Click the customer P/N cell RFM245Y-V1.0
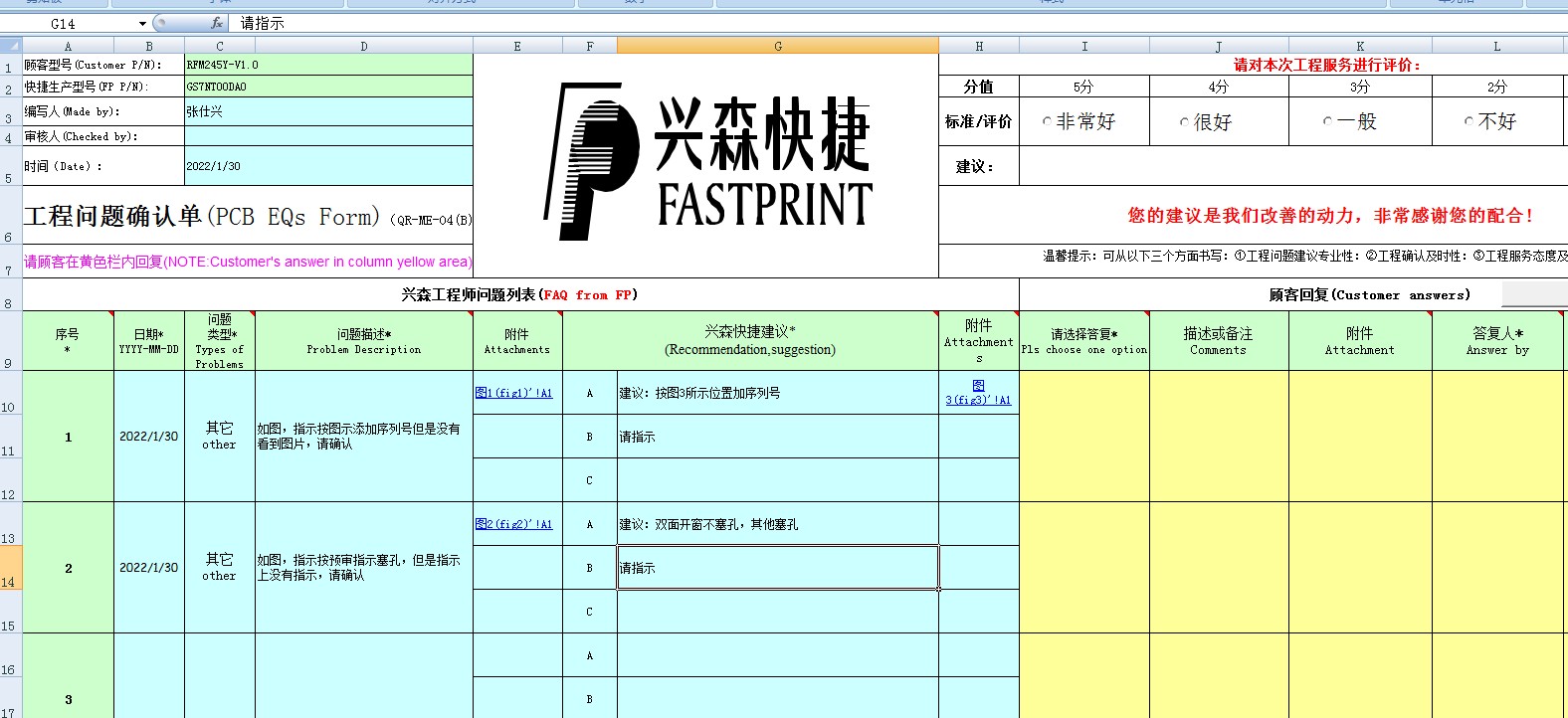The image size is (1568, 718). point(328,65)
